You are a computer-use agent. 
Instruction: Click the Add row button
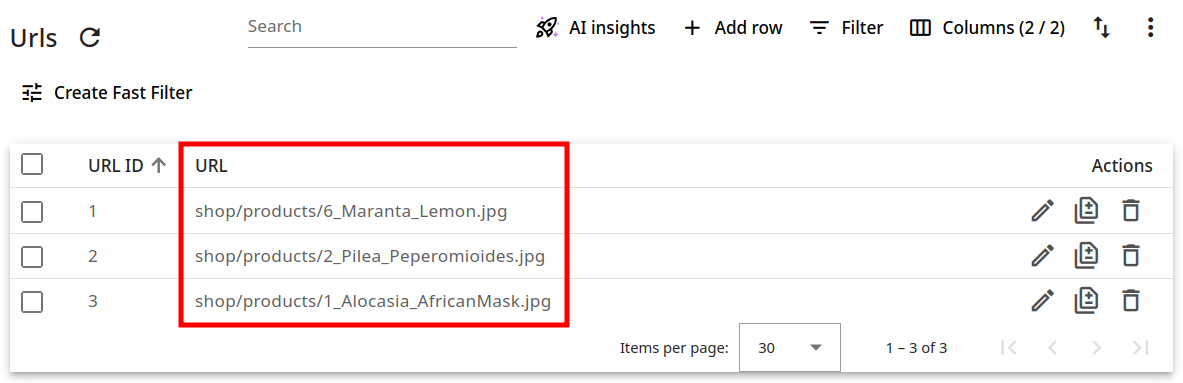tap(733, 28)
